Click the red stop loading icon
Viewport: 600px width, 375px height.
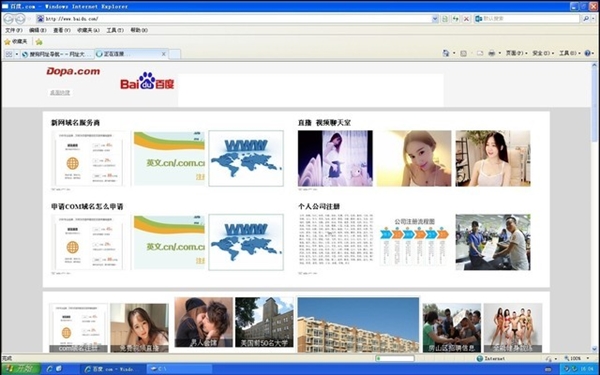(x=466, y=19)
